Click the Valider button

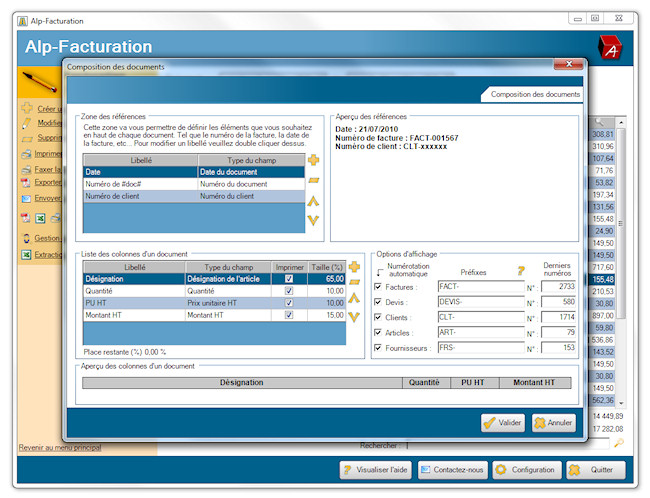pos(503,423)
